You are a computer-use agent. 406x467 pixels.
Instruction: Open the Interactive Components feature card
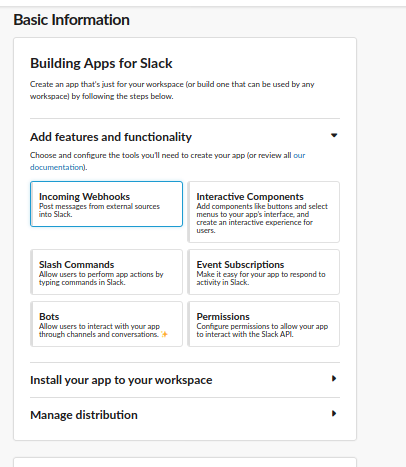coord(264,212)
